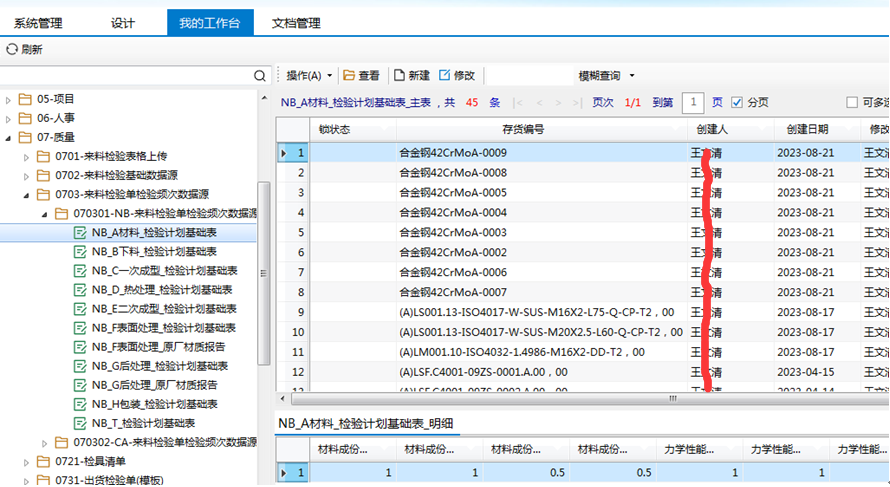The height and width of the screenshot is (487, 890).
Task: Select row with 合金钢42CrMoA-0005
Action: click(x=452, y=192)
